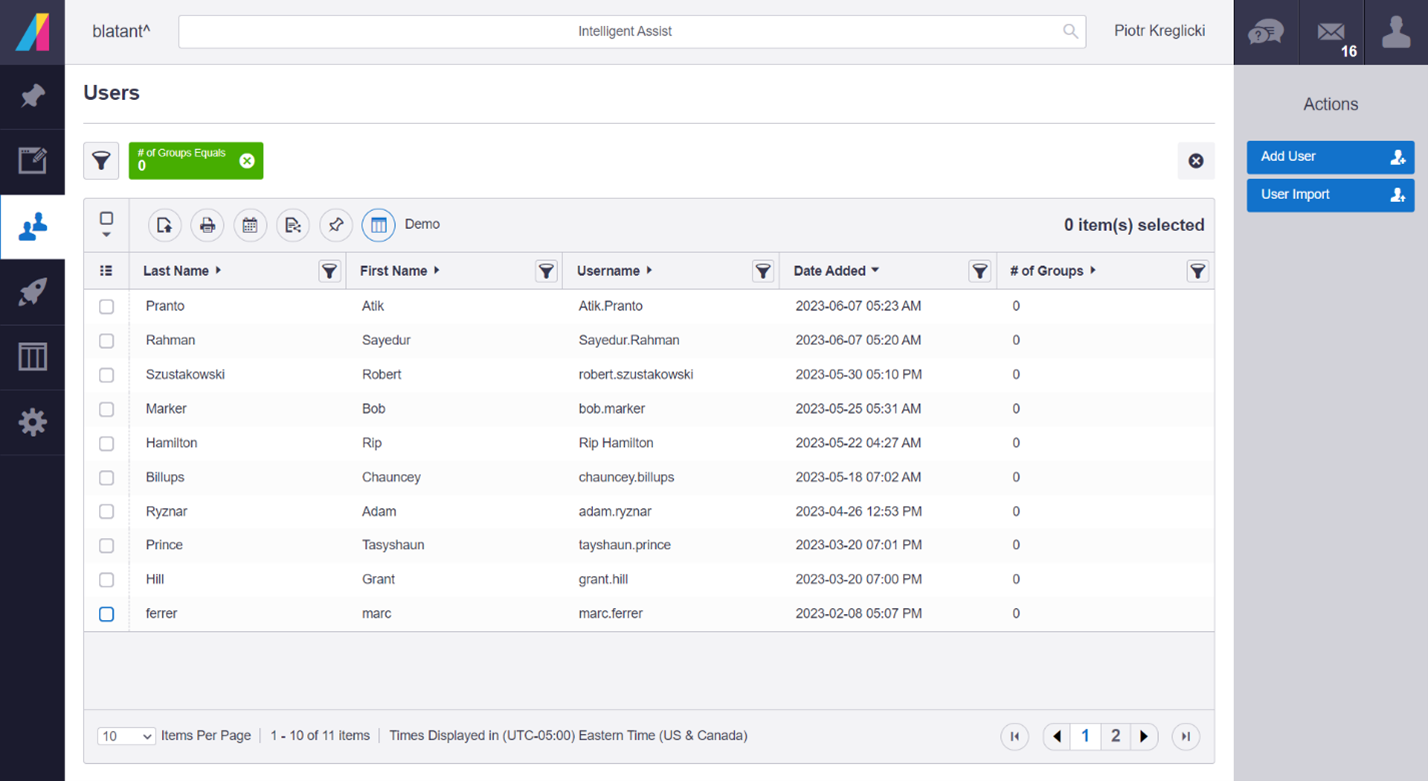Check the box for Rahman row
This screenshot has height=781, width=1428.
pos(106,341)
